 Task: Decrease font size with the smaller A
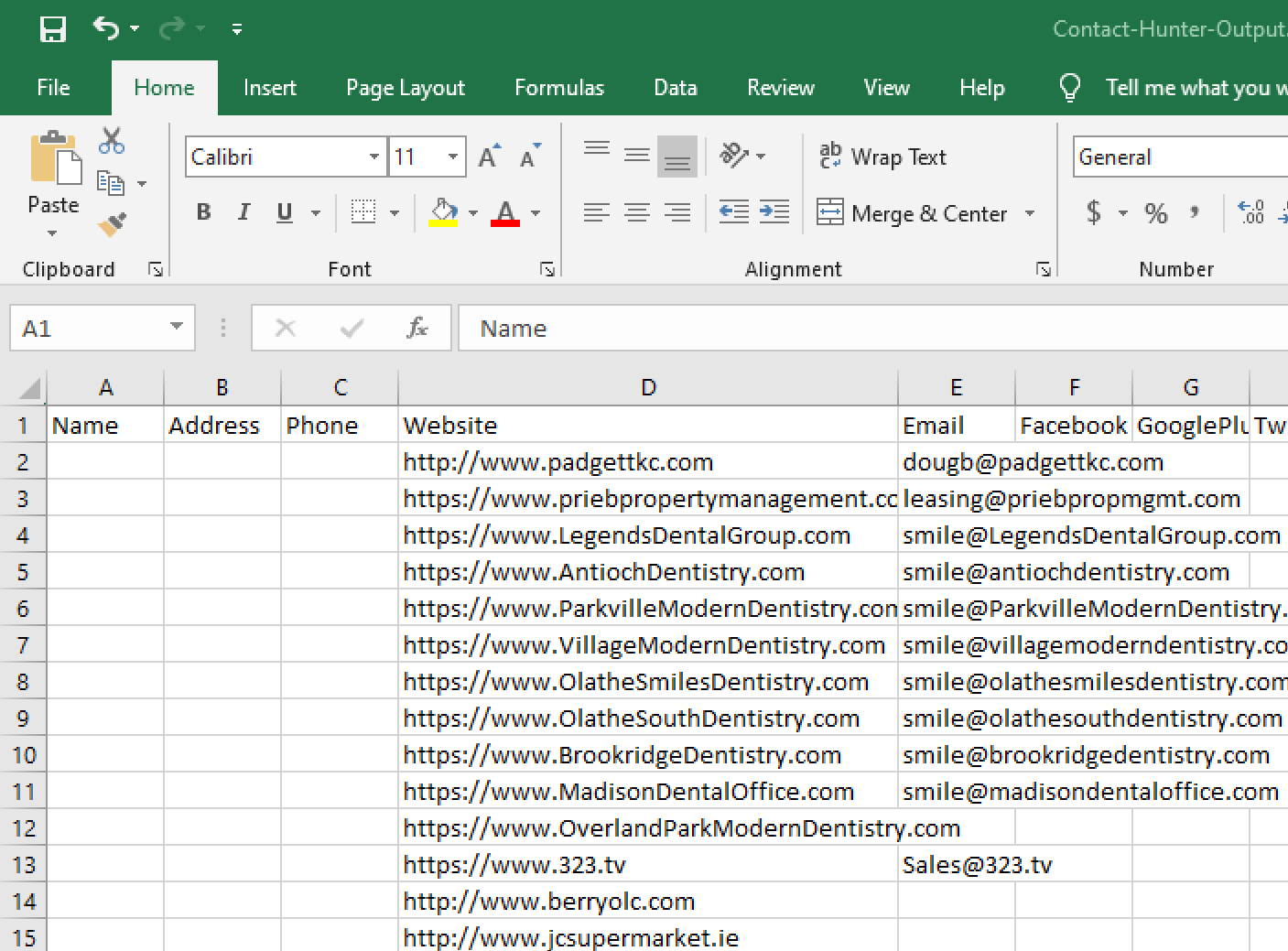point(530,157)
